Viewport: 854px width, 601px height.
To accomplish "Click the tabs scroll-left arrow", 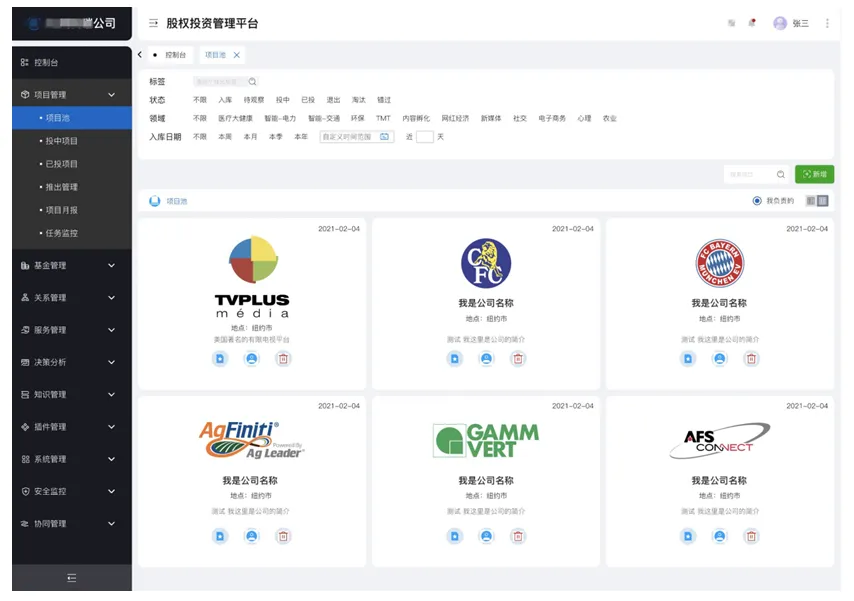I will coord(140,54).
